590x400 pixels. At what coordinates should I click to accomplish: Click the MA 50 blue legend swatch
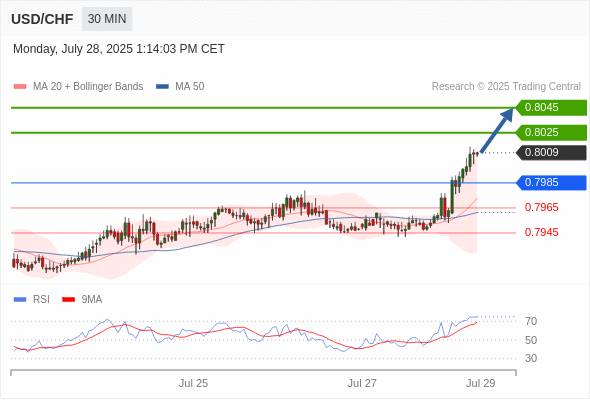coord(162,87)
